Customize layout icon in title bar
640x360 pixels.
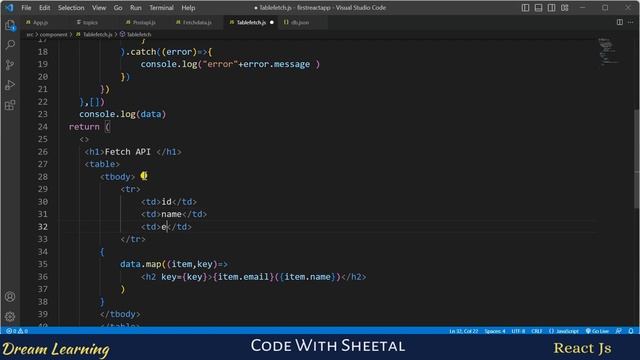(x=564, y=7)
